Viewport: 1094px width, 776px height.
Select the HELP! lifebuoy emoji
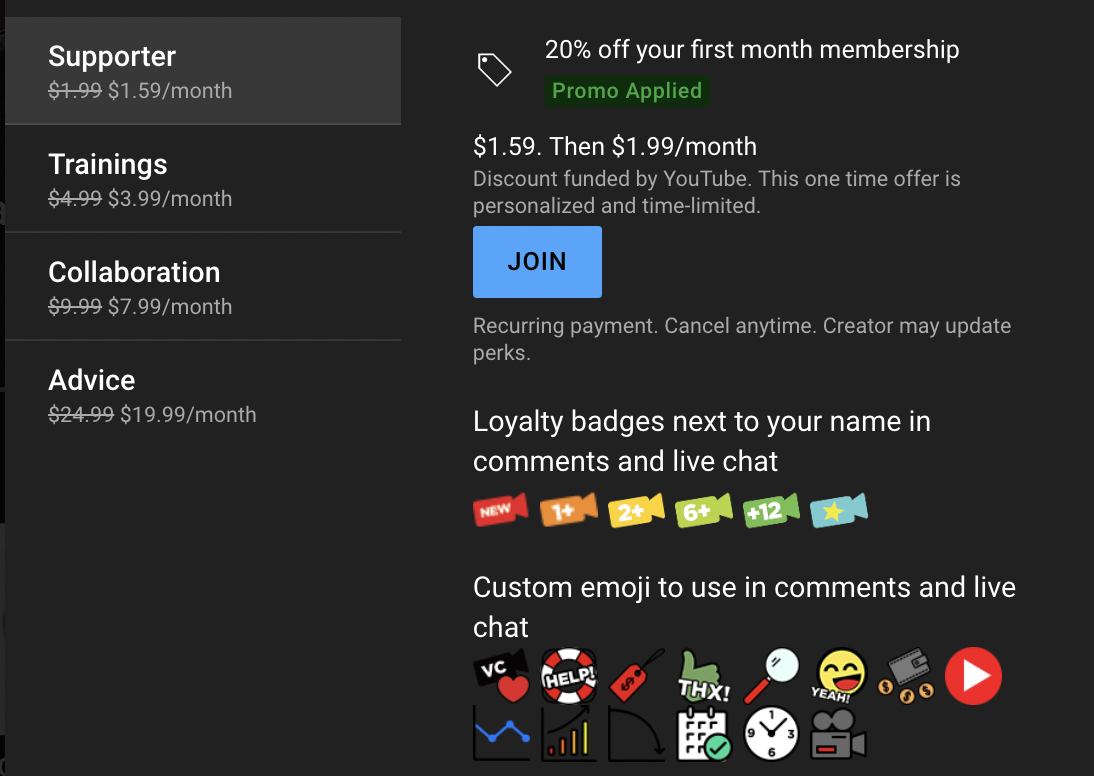pyautogui.click(x=568, y=677)
